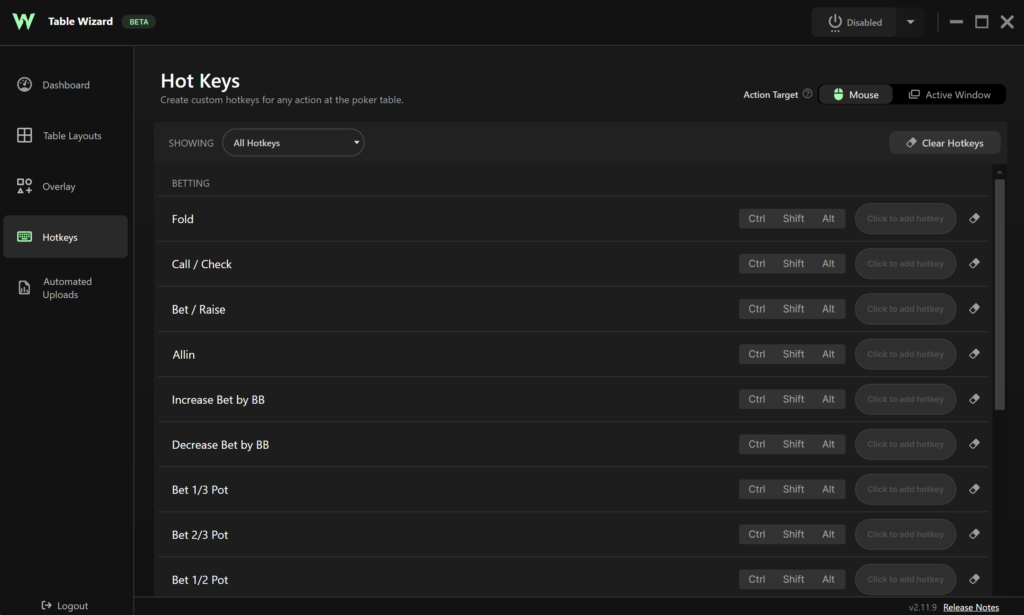This screenshot has width=1024, height=615.
Task: Open the Overlay settings
Action: pos(65,187)
